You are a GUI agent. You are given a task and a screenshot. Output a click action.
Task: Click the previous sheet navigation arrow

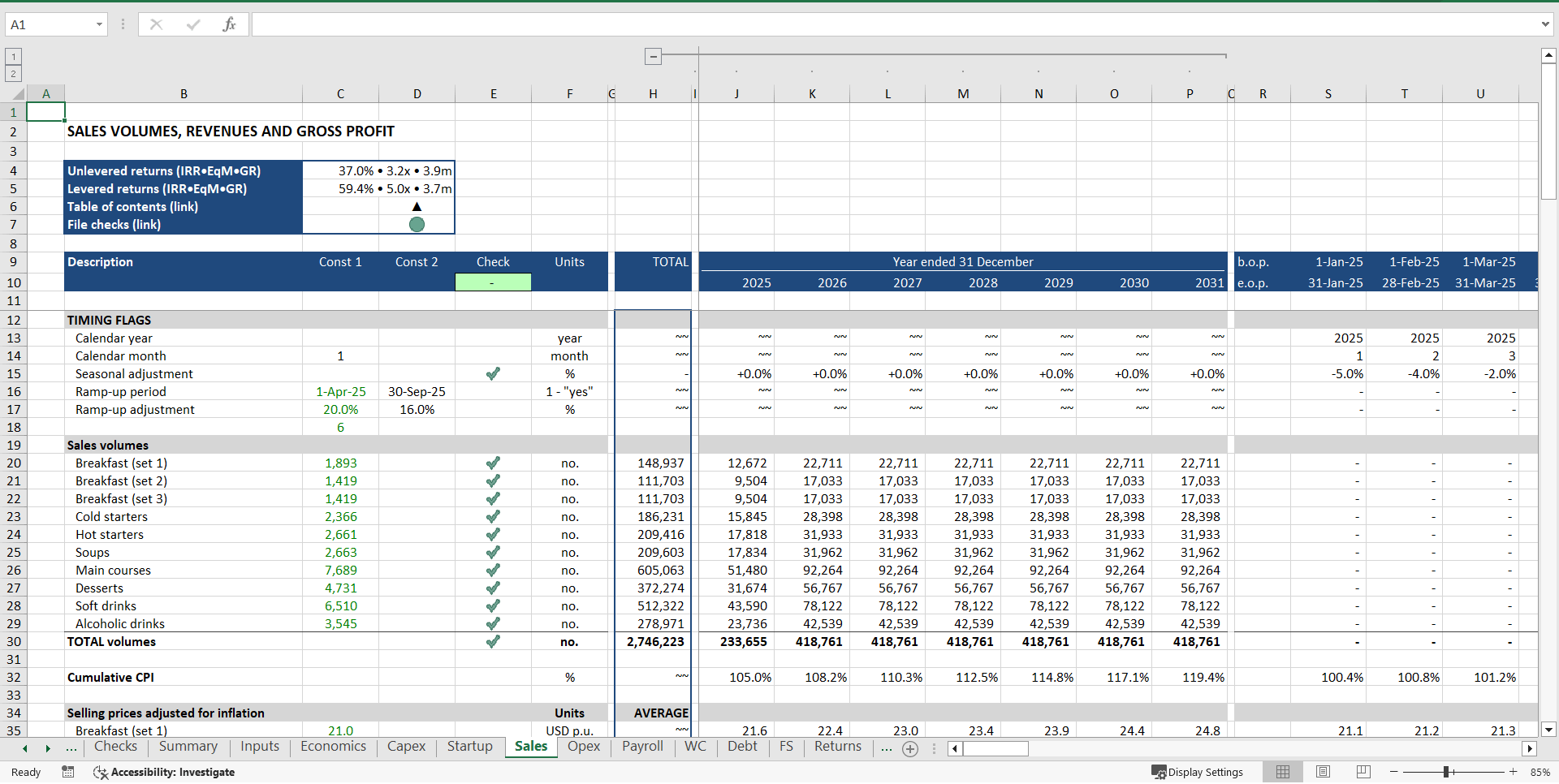[x=25, y=748]
